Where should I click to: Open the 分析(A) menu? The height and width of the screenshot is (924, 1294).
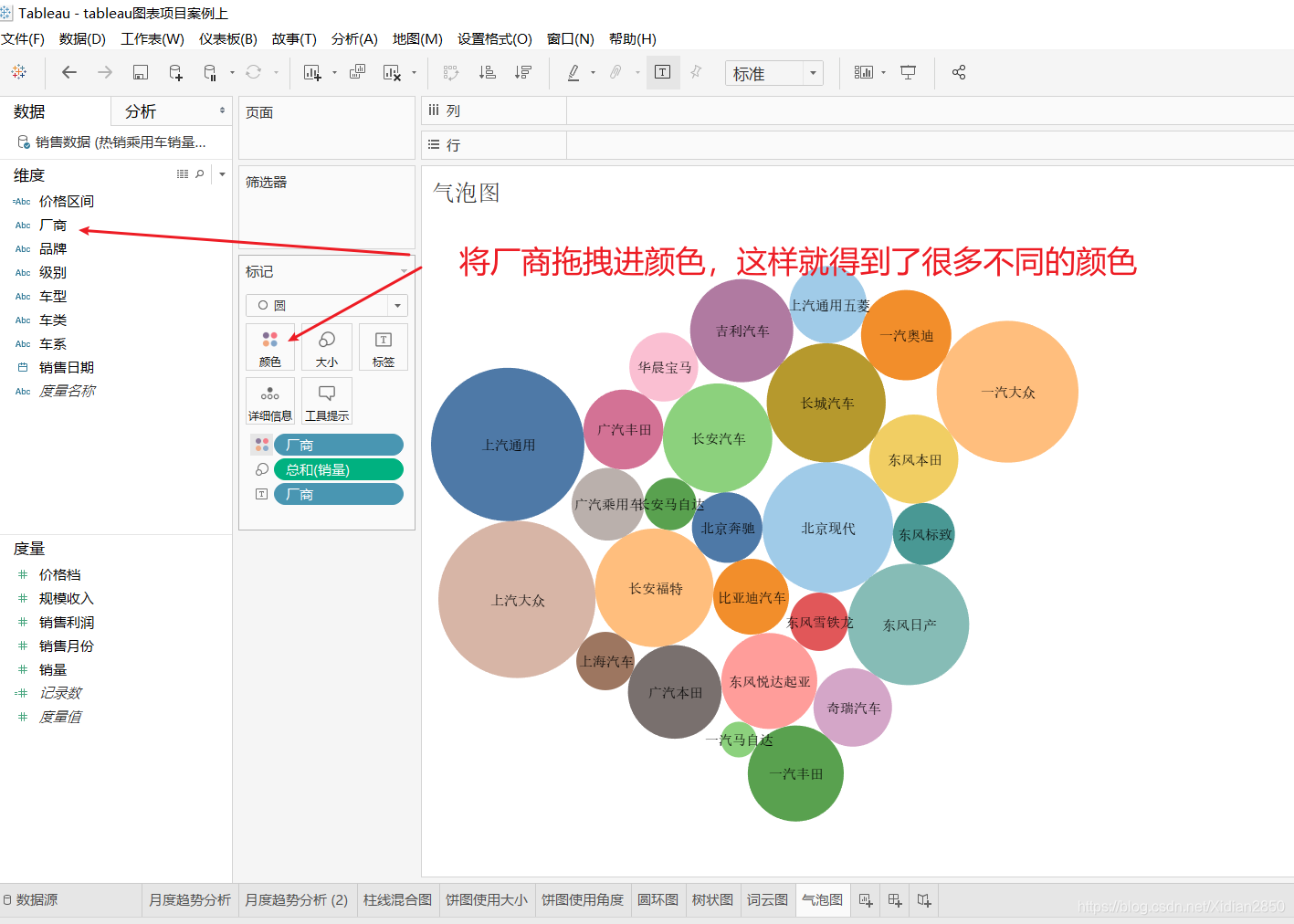tap(354, 38)
